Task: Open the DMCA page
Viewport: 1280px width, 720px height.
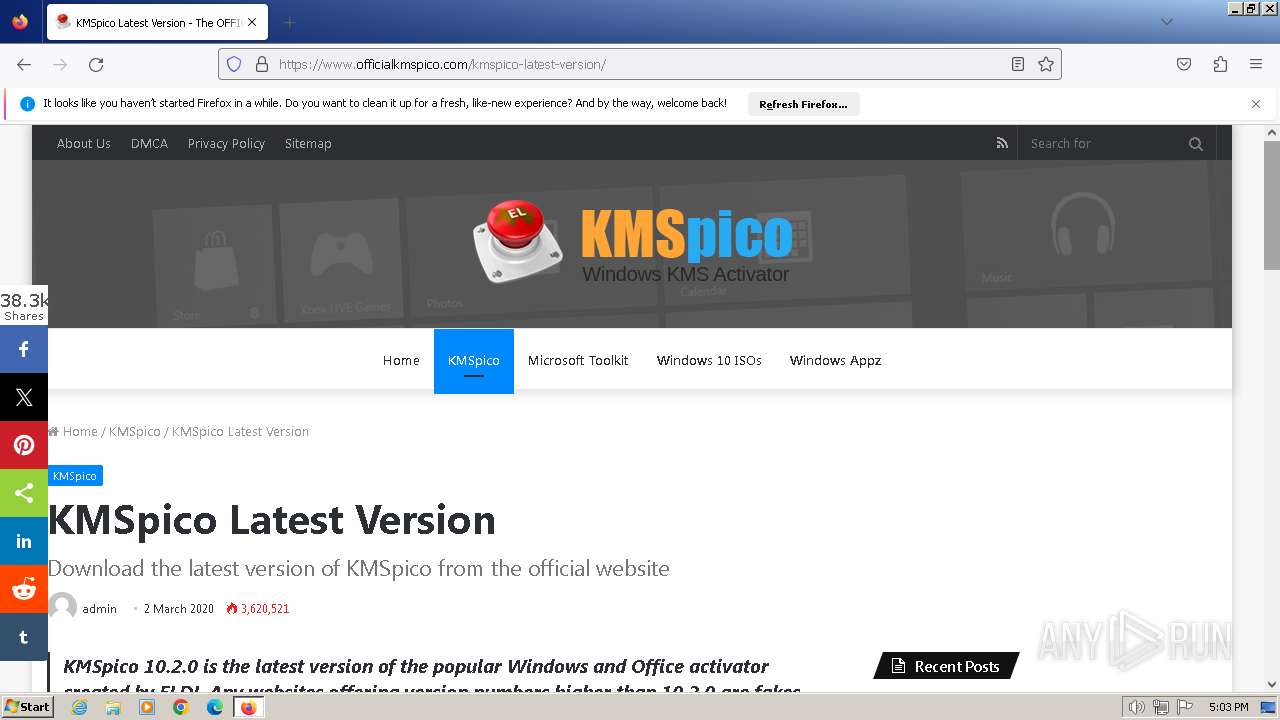Action: (149, 143)
